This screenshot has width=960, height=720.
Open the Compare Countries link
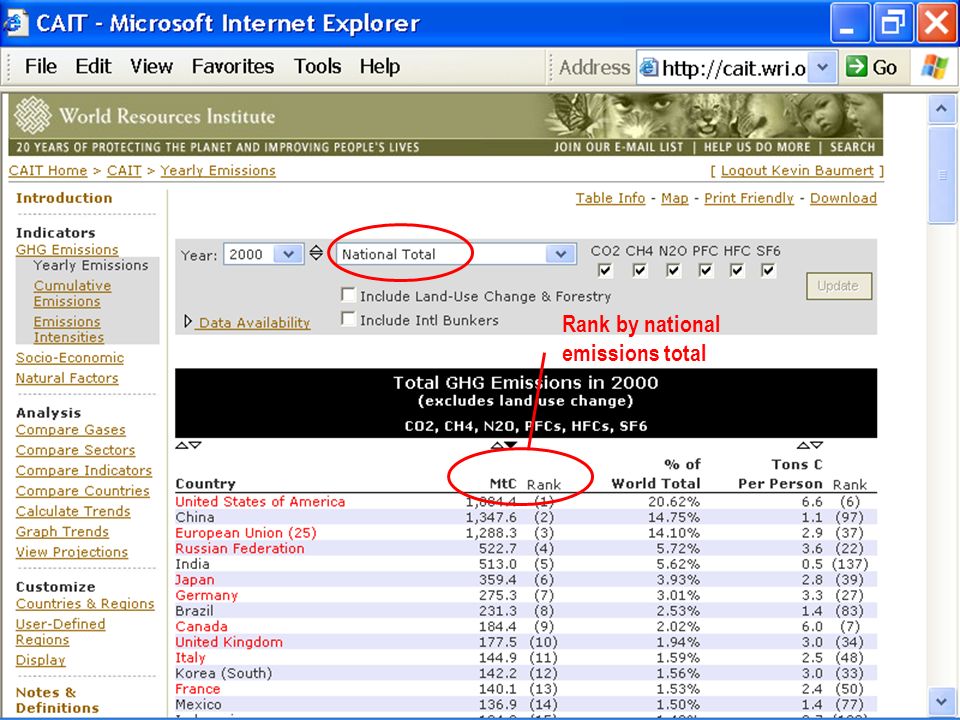click(x=83, y=491)
